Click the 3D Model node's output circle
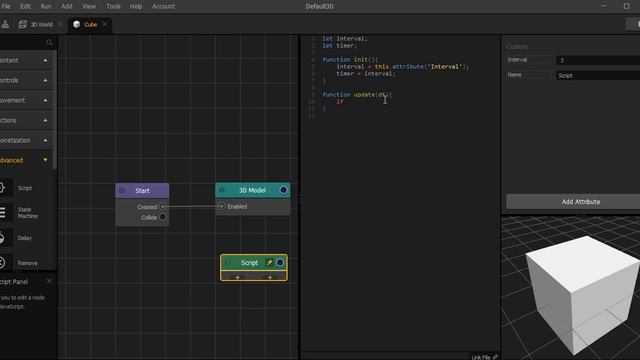The image size is (640, 360). (x=283, y=190)
